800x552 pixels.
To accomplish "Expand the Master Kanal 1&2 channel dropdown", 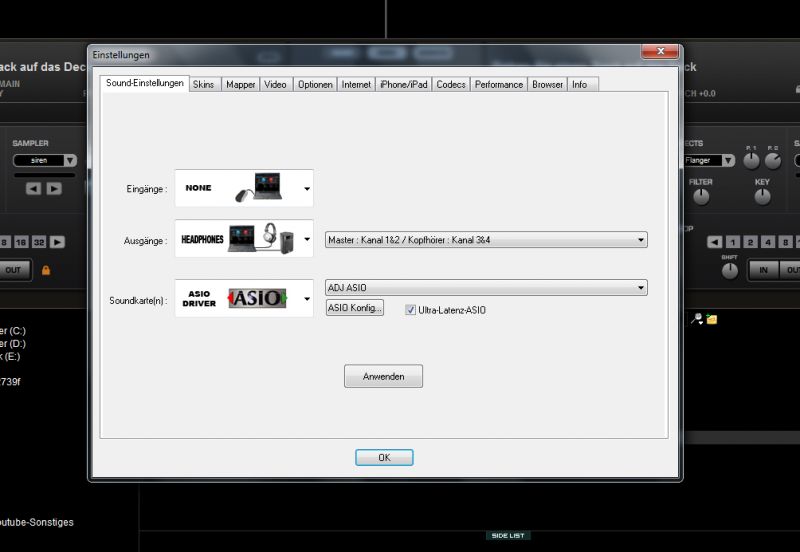I will pos(639,240).
